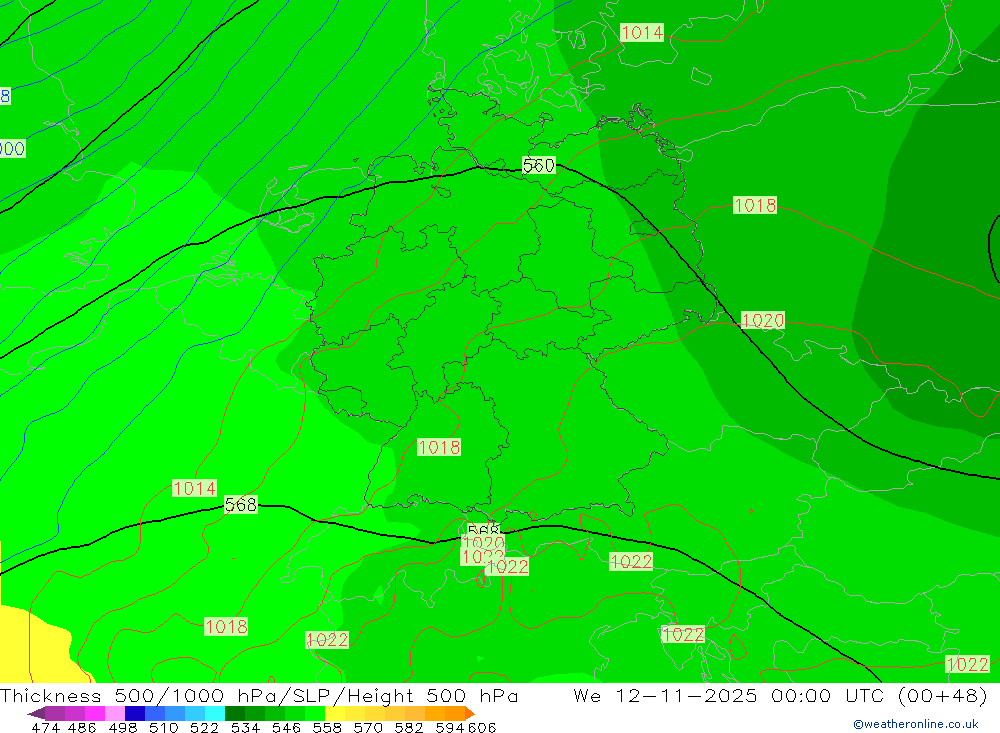This screenshot has width=1000, height=733.
Task: Click the 570 legend value
Action: (x=368, y=727)
